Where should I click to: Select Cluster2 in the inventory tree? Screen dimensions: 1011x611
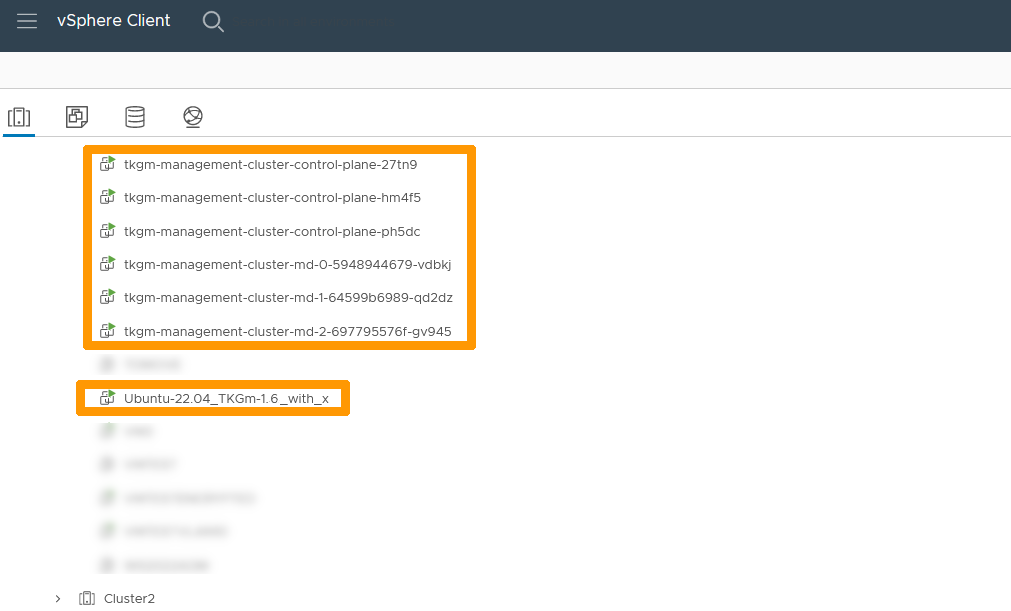tap(129, 599)
